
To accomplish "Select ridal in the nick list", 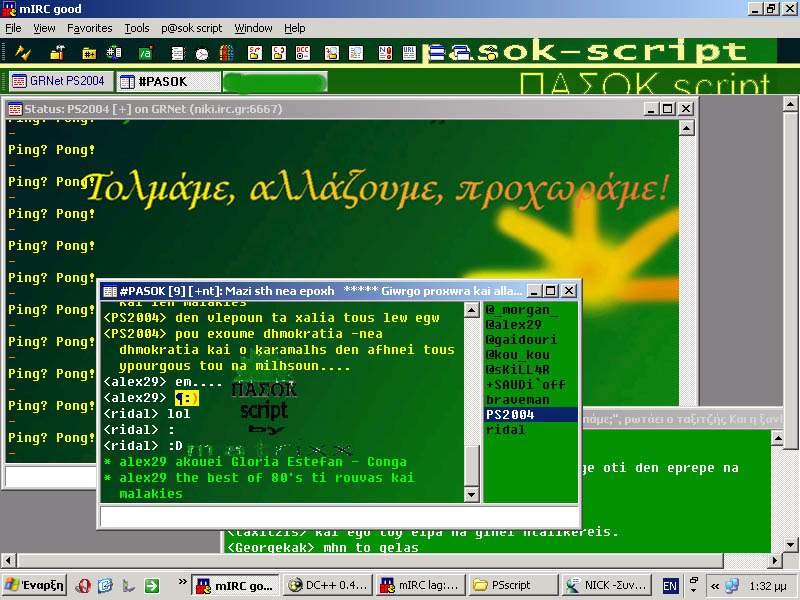I will point(530,430).
